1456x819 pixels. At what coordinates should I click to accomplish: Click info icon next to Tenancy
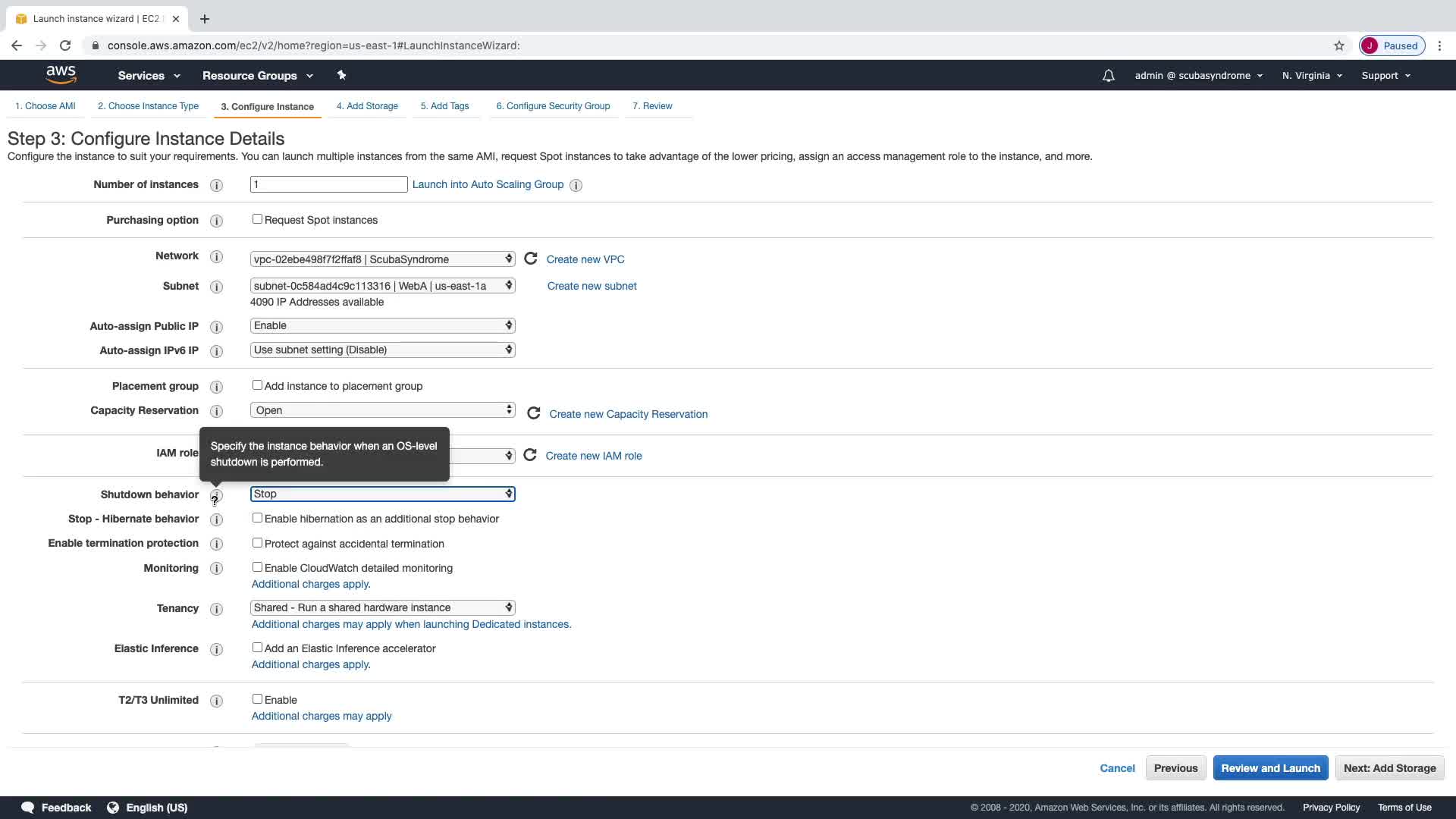click(216, 609)
